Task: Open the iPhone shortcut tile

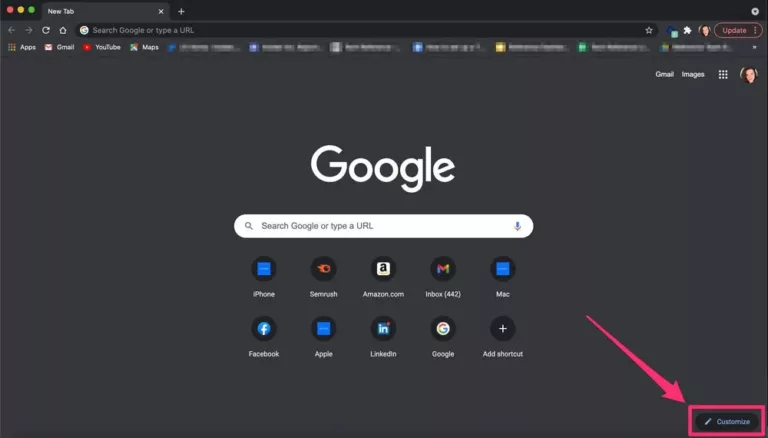Action: pos(264,277)
